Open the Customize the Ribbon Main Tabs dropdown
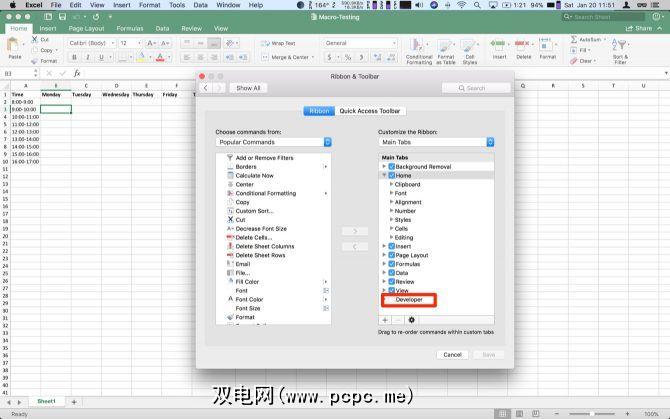The width and height of the screenshot is (670, 419). pos(436,142)
